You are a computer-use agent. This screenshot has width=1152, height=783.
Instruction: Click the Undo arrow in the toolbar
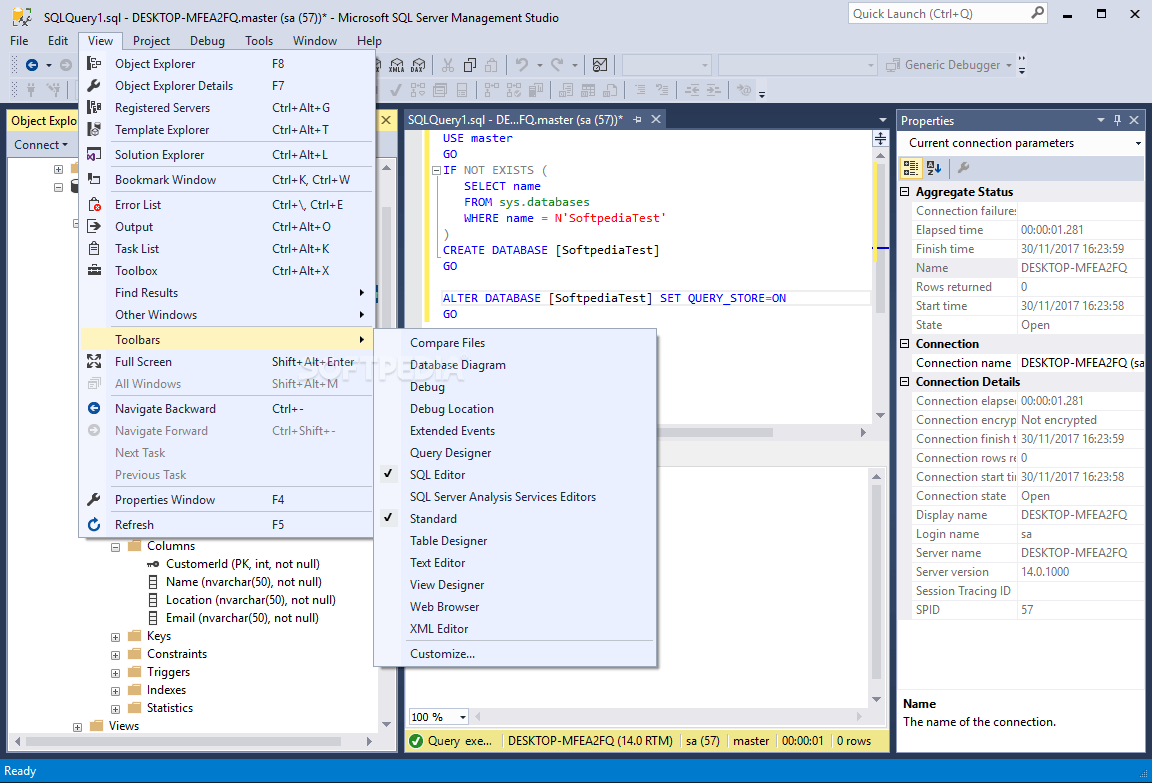click(522, 65)
